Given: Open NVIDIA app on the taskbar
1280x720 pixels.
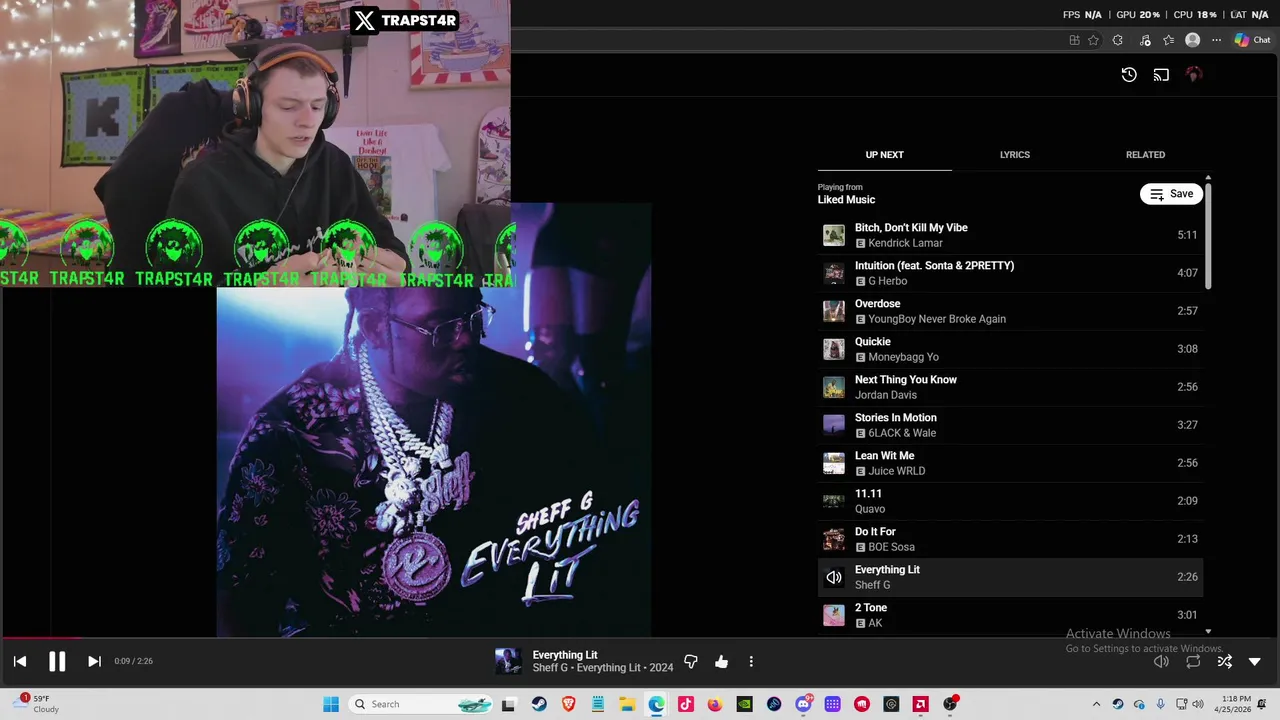Looking at the screenshot, I should (x=744, y=704).
